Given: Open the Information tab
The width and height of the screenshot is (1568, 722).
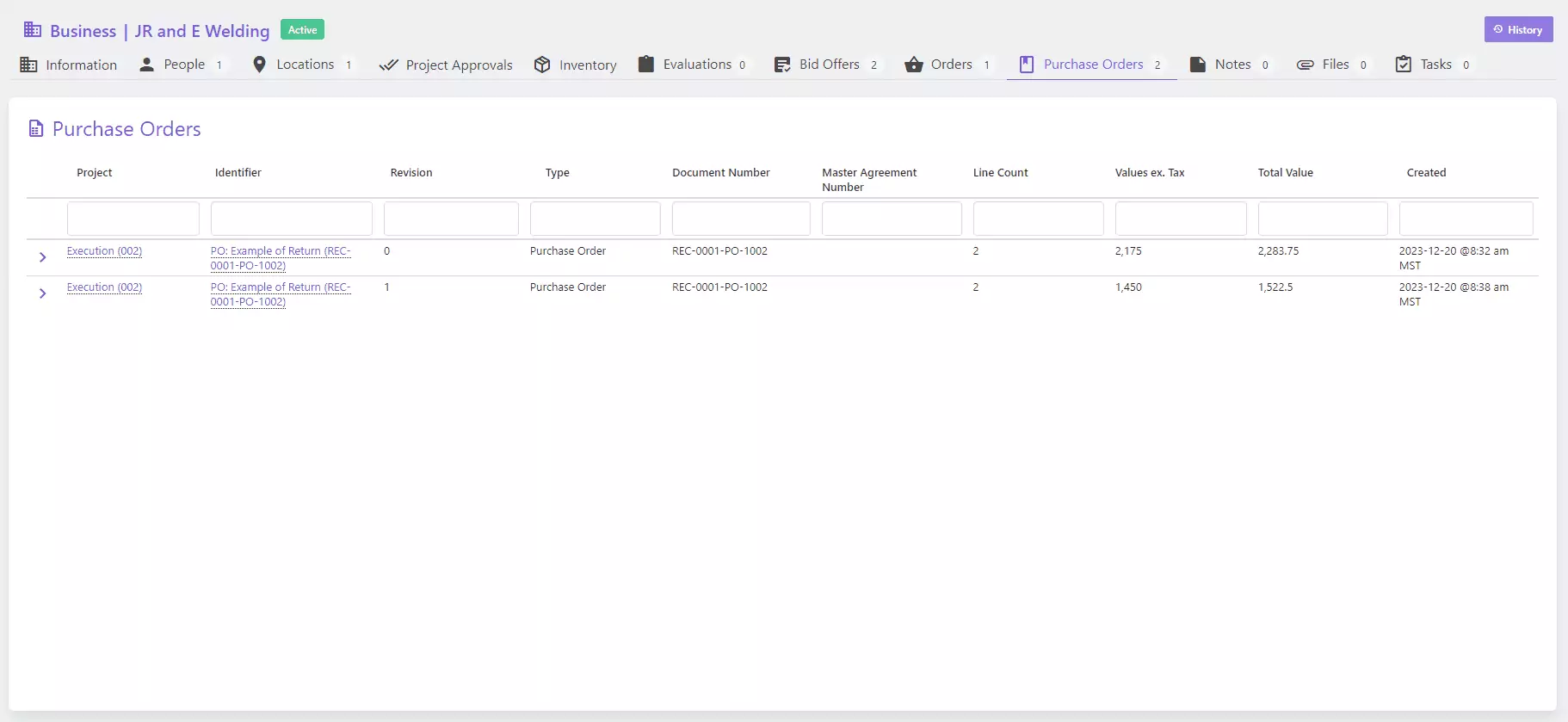Looking at the screenshot, I should coord(69,65).
